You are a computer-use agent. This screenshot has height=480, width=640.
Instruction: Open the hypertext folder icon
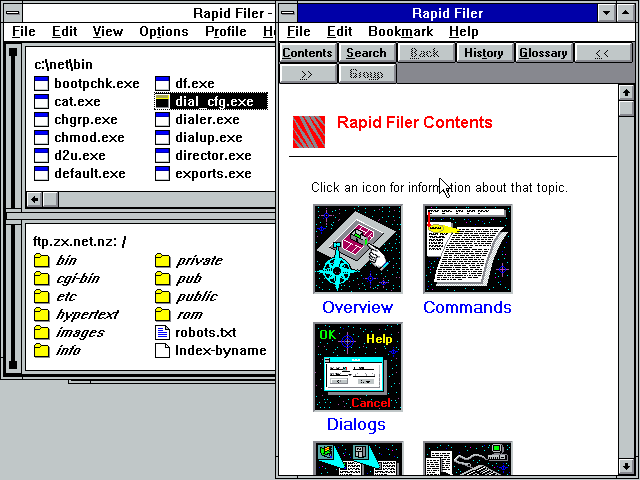point(41,314)
